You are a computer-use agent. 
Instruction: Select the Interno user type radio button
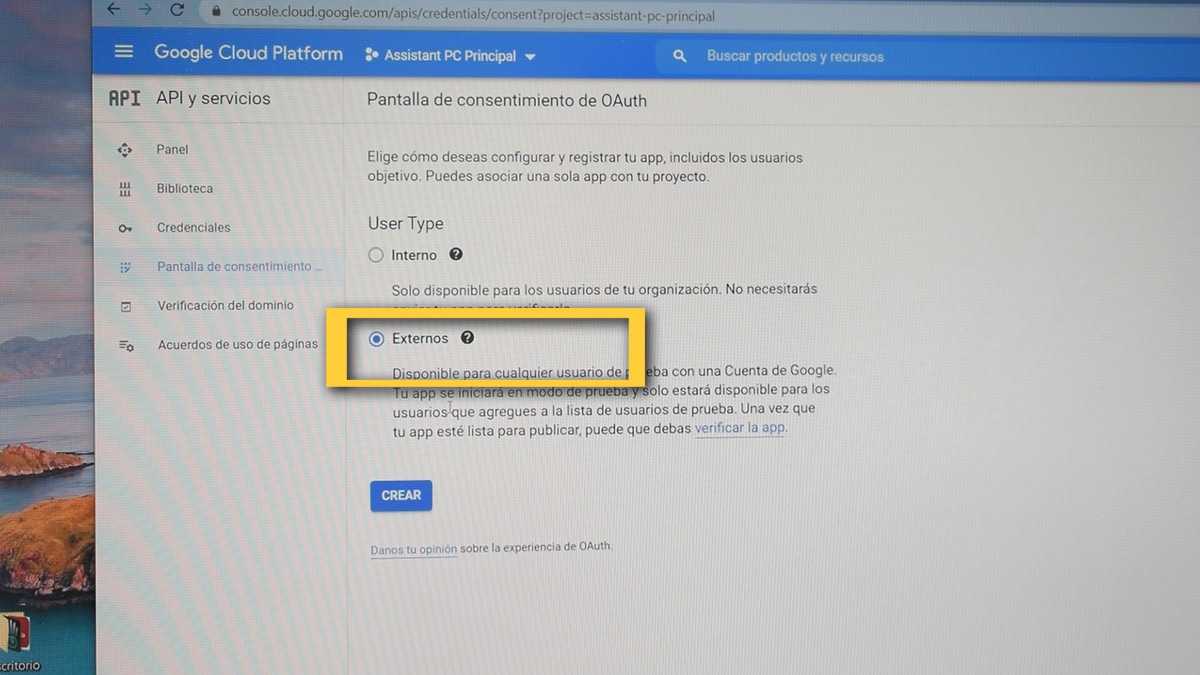(x=376, y=255)
